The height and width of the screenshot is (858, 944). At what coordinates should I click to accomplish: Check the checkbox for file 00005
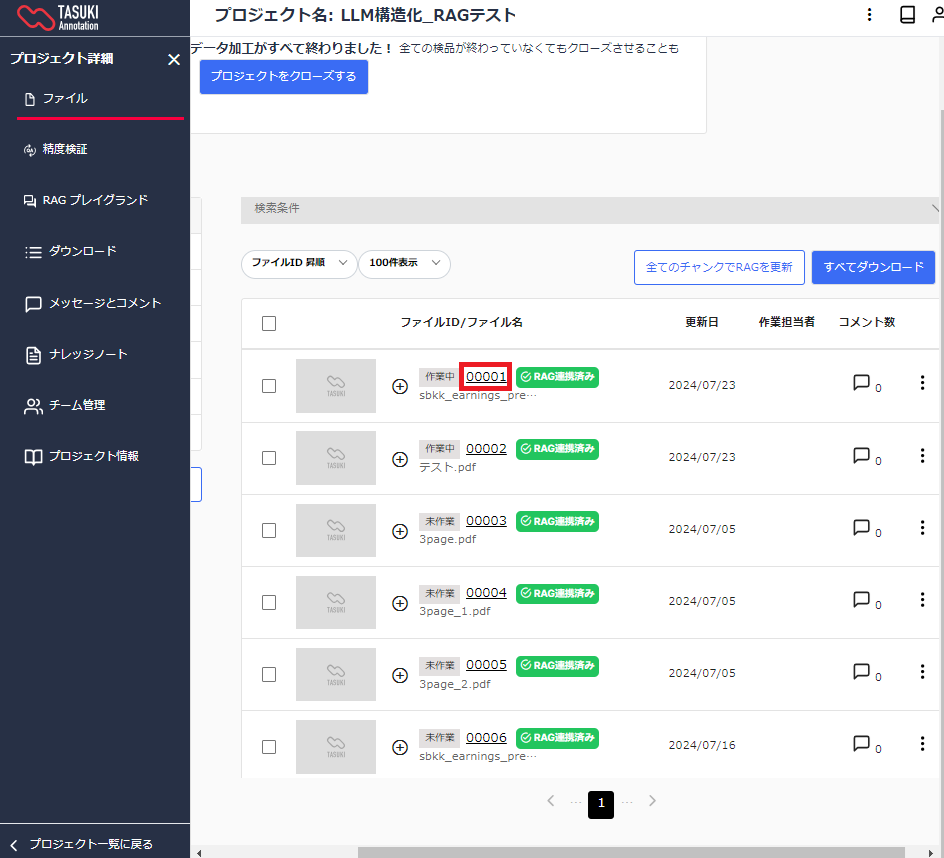click(269, 674)
